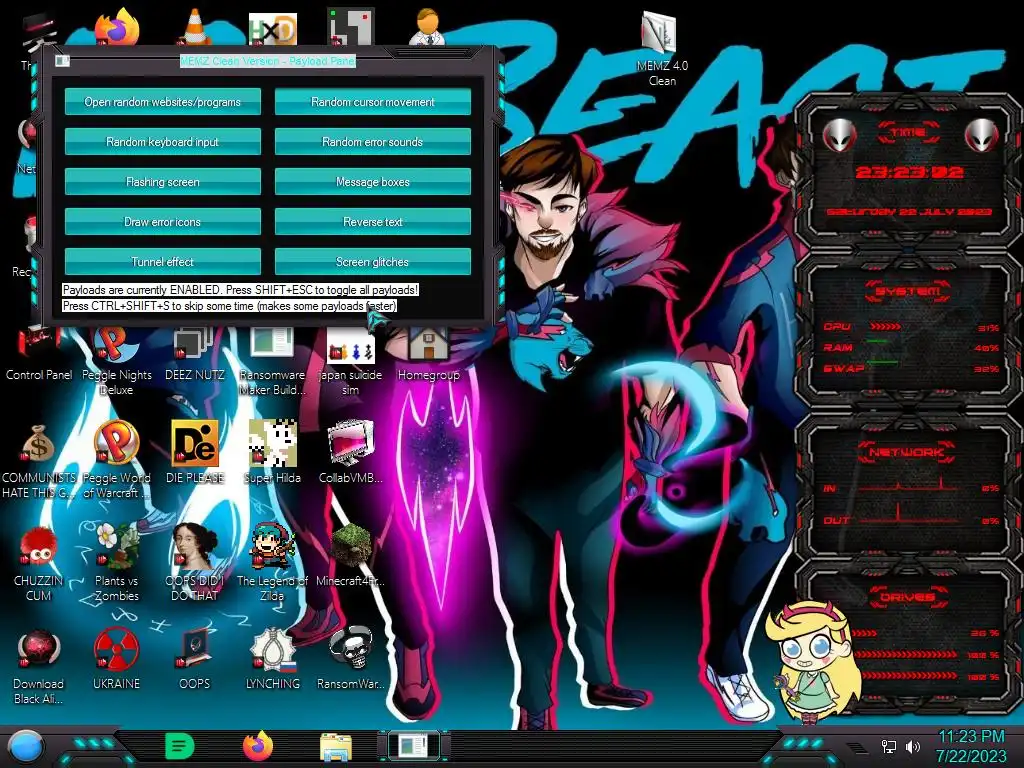Select the COMMUNISTS HATE THIS money bag icon
Image resolution: width=1024 pixels, height=768 pixels.
coord(39,460)
